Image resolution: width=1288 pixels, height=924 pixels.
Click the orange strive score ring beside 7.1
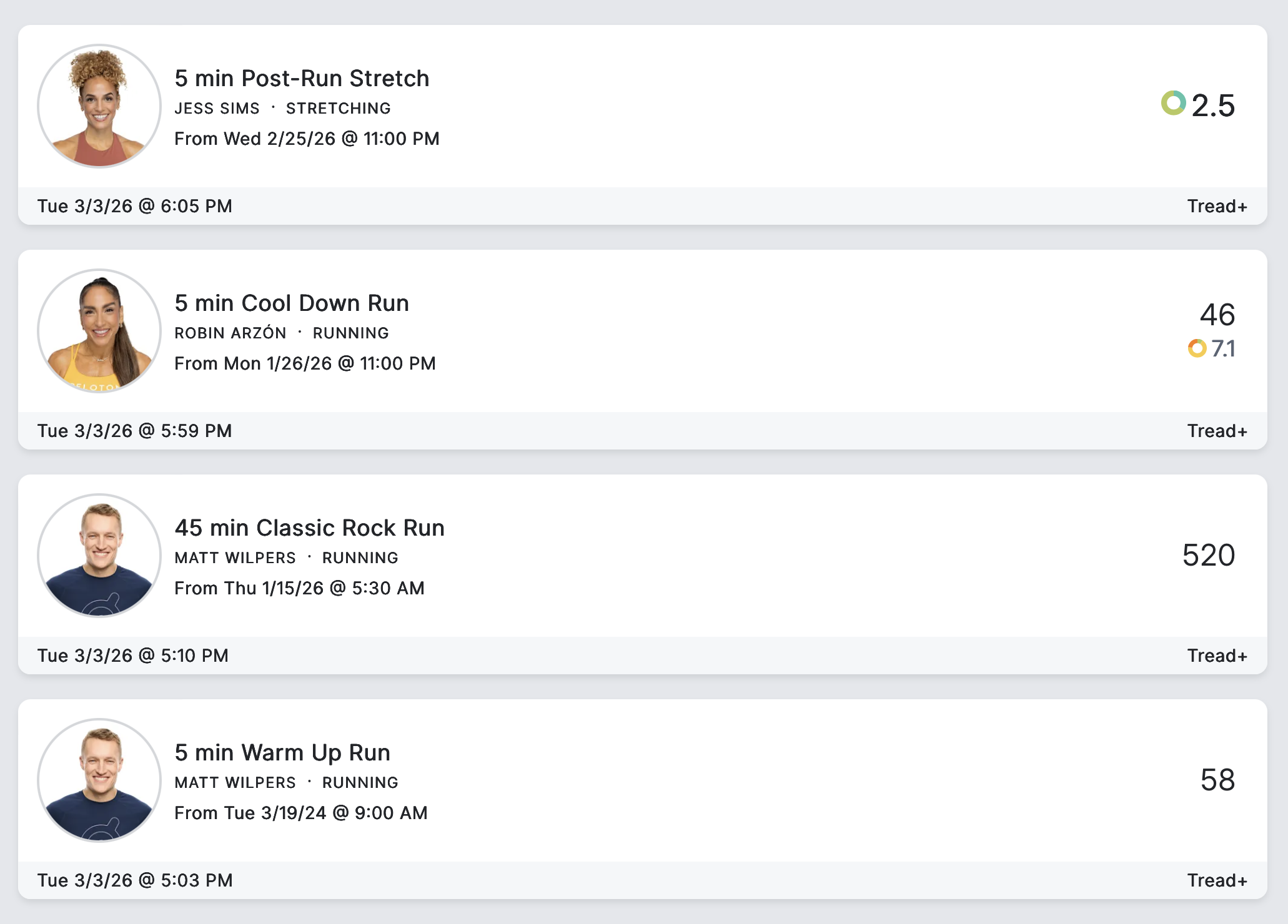(1197, 348)
